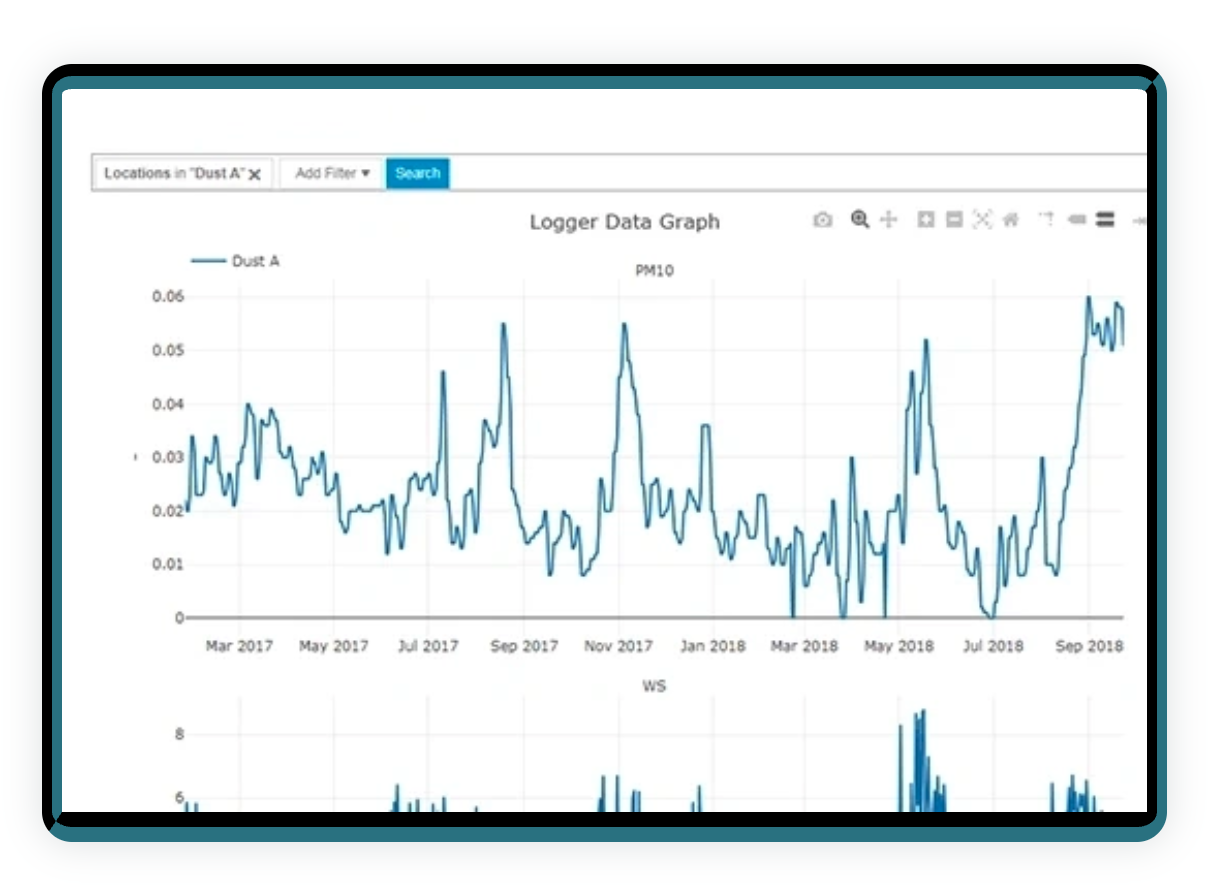
Task: Click the Logger Data Graph title
Action: pyautogui.click(x=625, y=222)
